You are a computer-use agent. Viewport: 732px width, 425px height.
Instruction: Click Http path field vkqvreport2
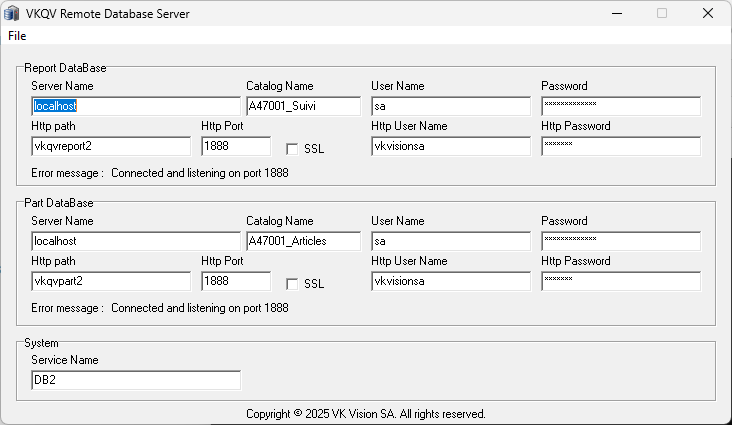(110, 146)
